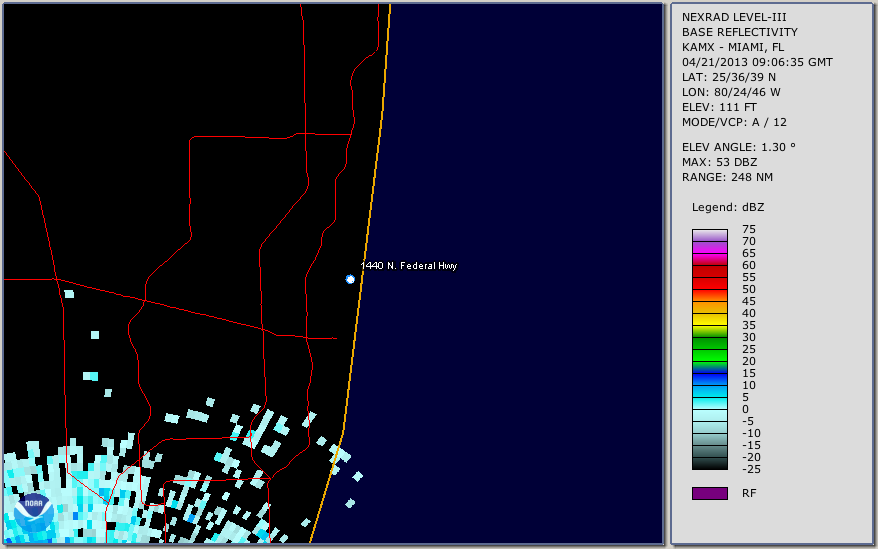Viewport: 878px width, 549px height.
Task: Click the lavender 75 dBZ legend band
Action: pyautogui.click(x=709, y=235)
